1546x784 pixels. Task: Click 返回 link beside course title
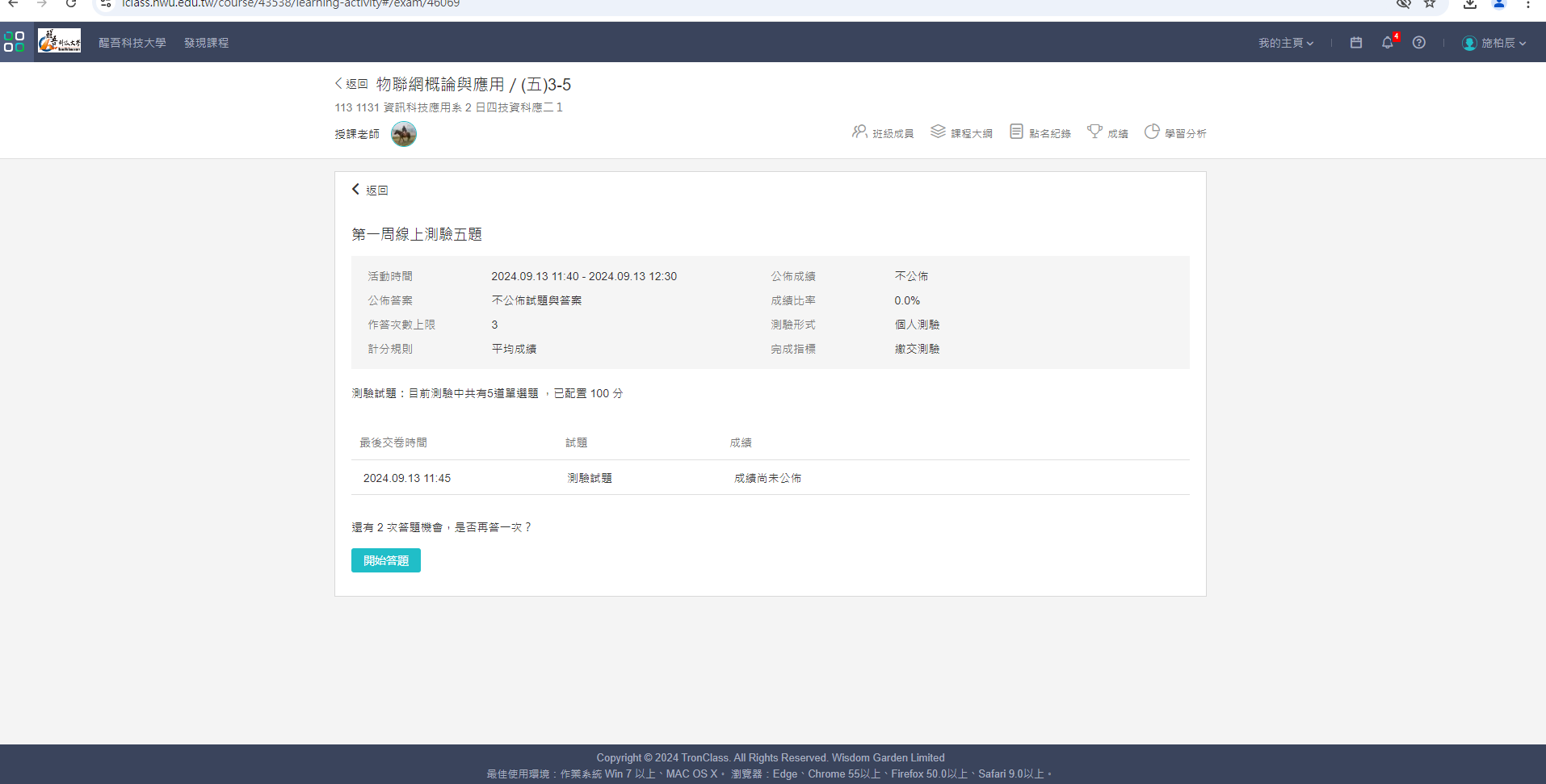[351, 84]
